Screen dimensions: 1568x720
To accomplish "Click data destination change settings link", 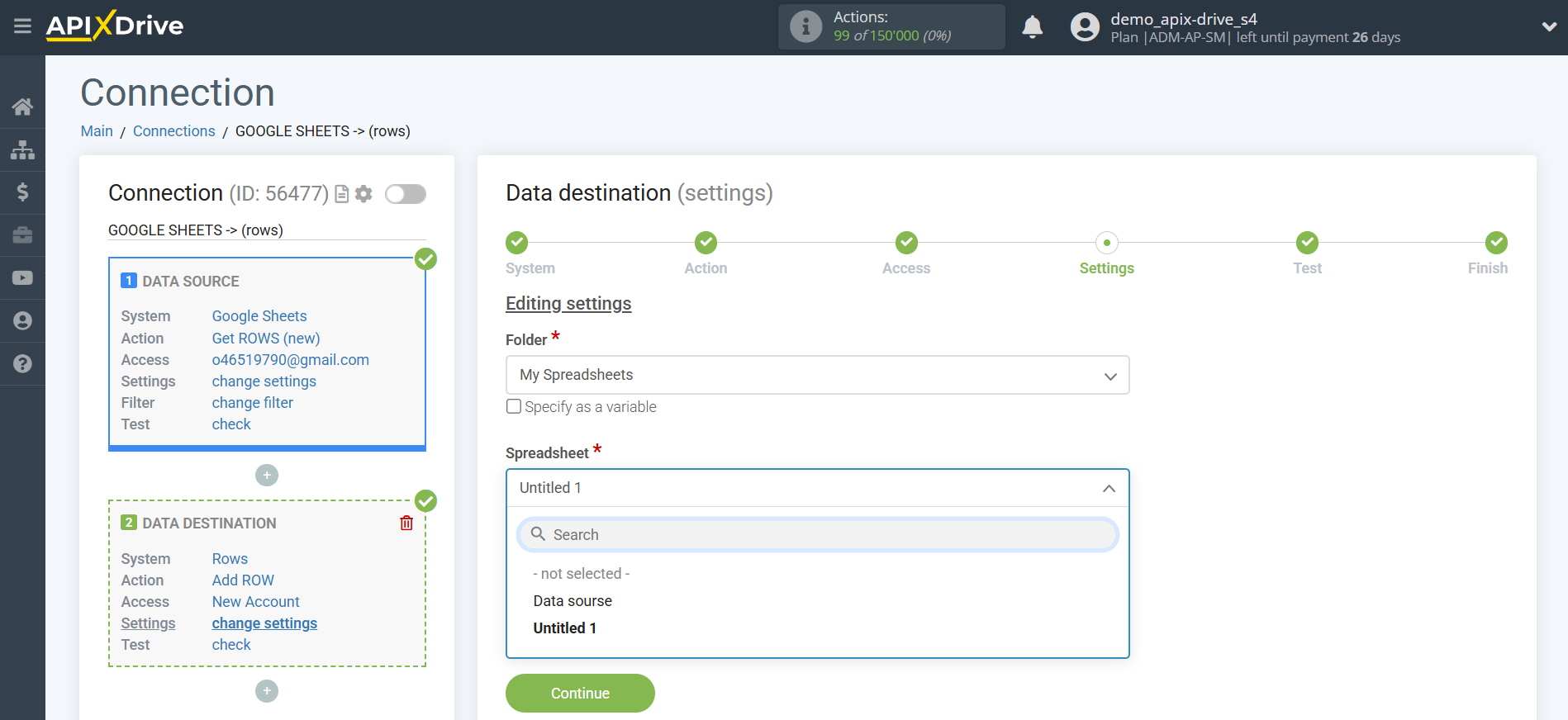I will tap(264, 623).
